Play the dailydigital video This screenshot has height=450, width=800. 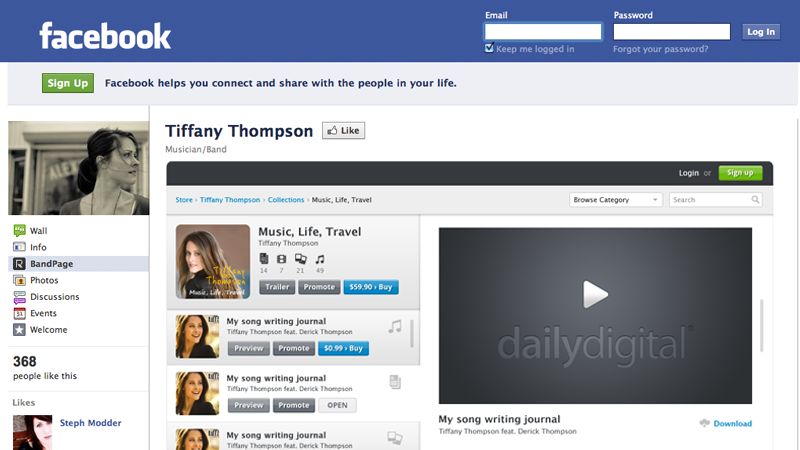point(595,294)
